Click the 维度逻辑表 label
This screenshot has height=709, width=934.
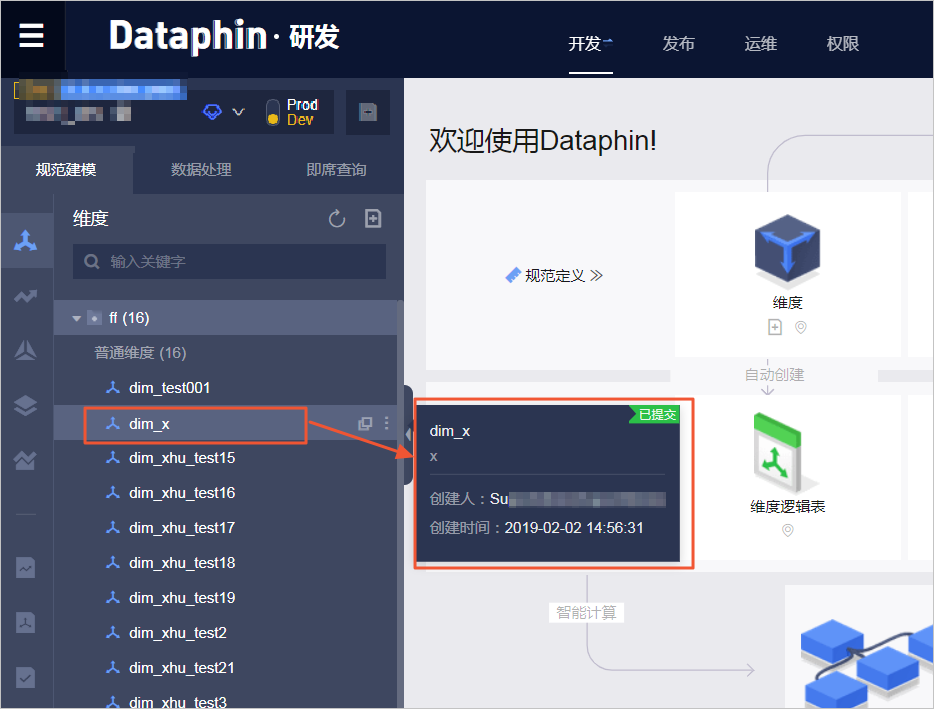787,506
